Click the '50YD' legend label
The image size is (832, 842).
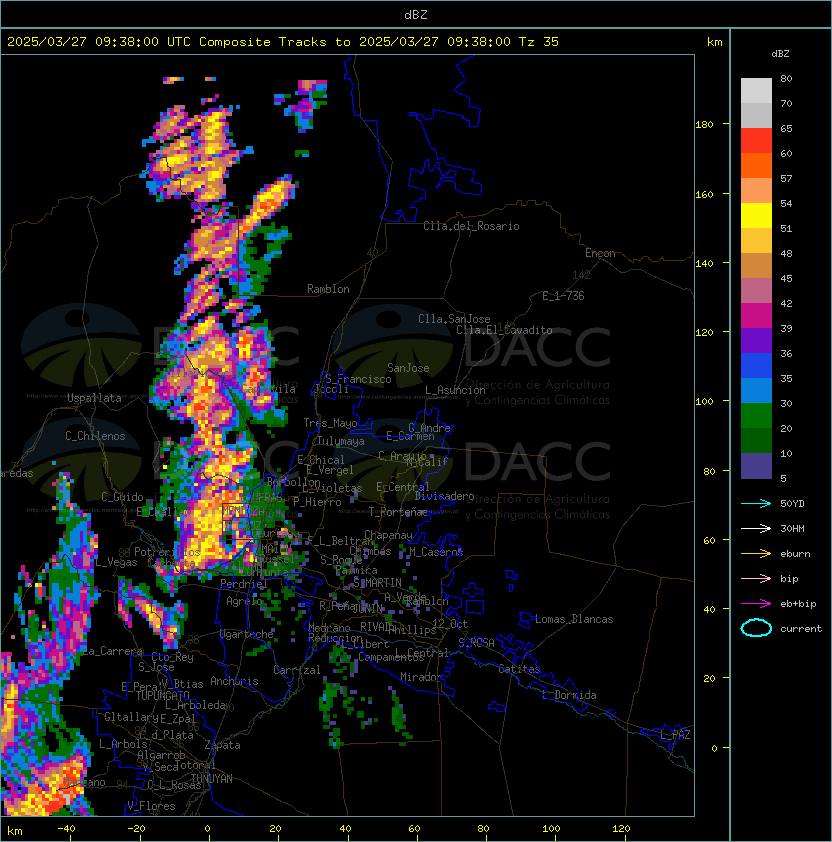(792, 504)
